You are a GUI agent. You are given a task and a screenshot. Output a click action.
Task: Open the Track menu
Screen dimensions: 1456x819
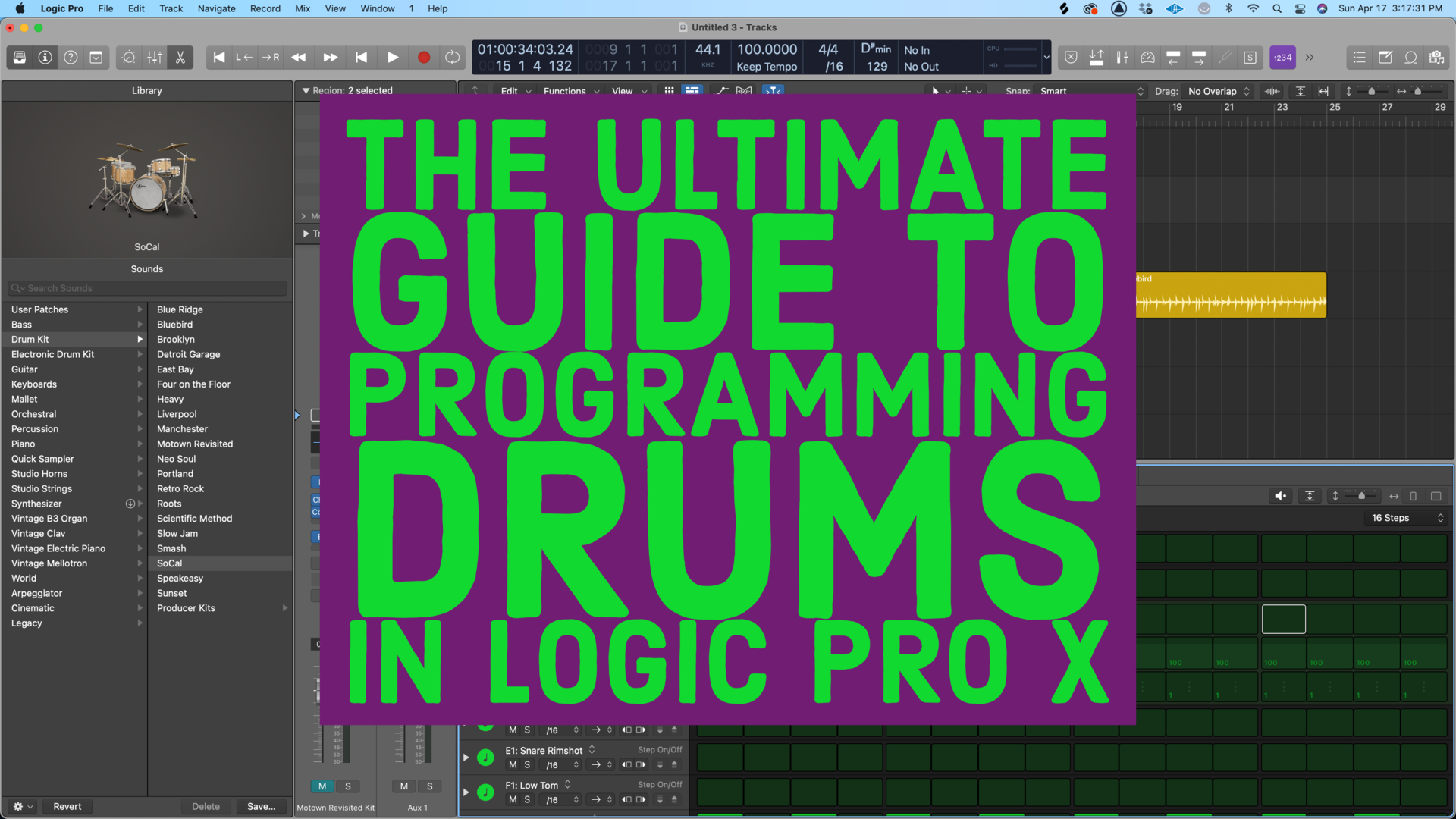(171, 8)
